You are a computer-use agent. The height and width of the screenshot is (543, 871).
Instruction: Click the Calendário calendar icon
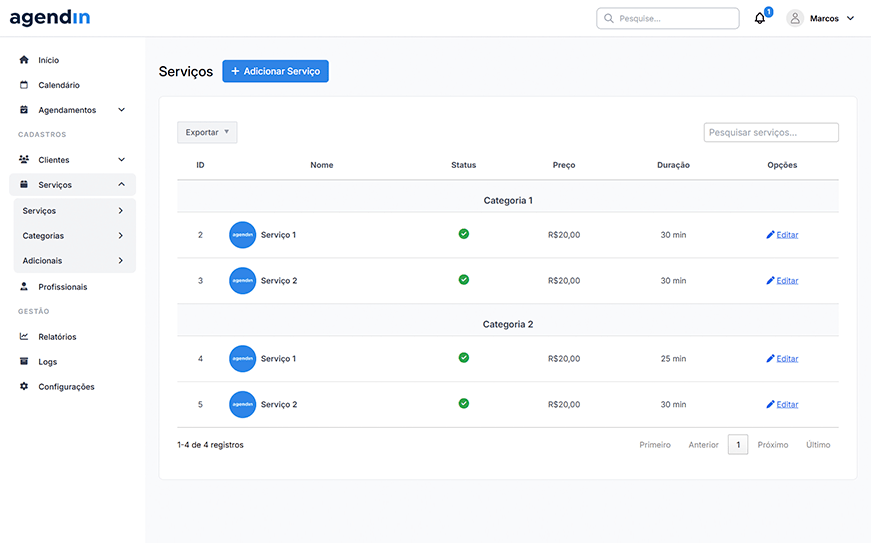[24, 84]
